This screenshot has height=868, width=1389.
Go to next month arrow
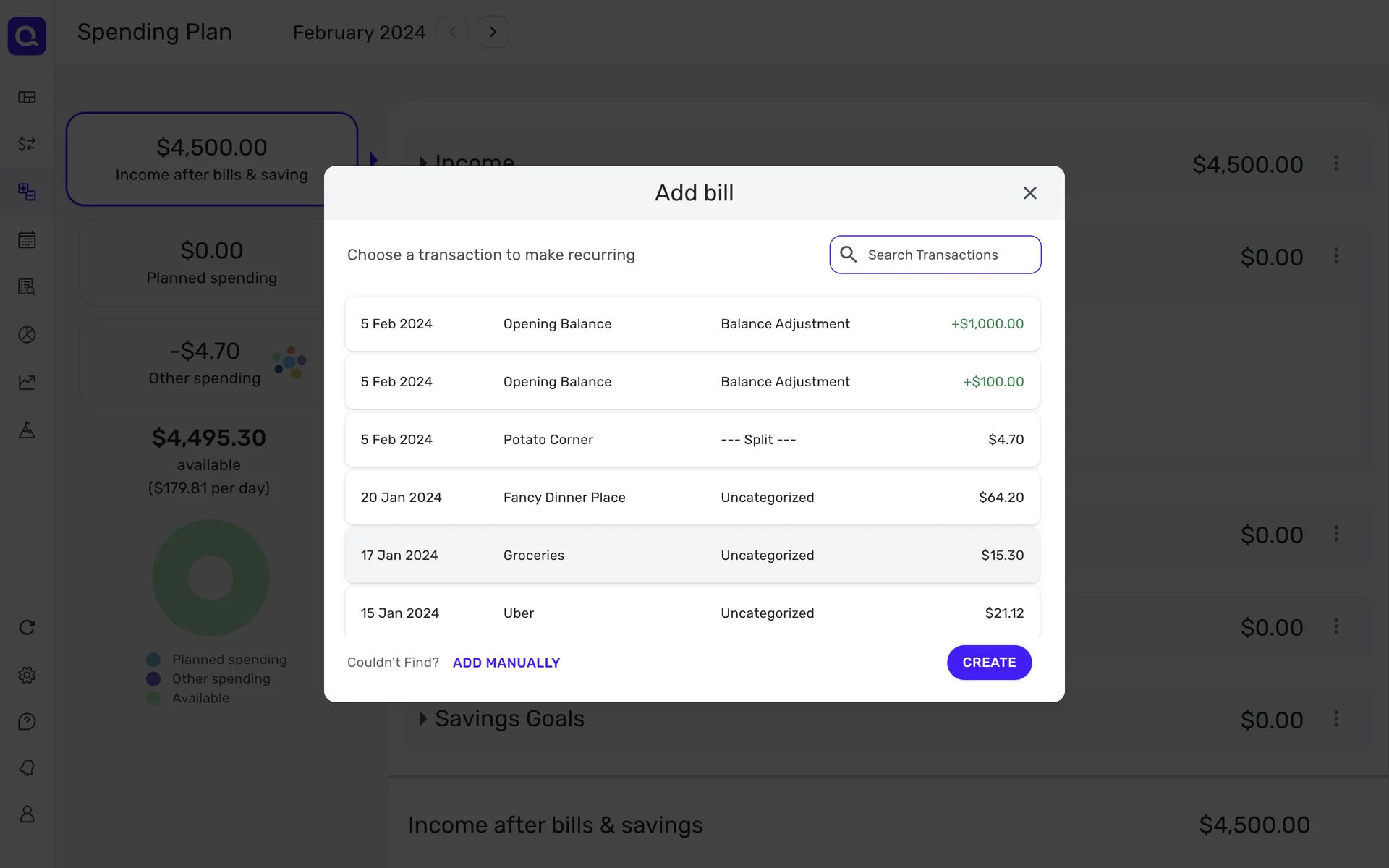coord(493,33)
